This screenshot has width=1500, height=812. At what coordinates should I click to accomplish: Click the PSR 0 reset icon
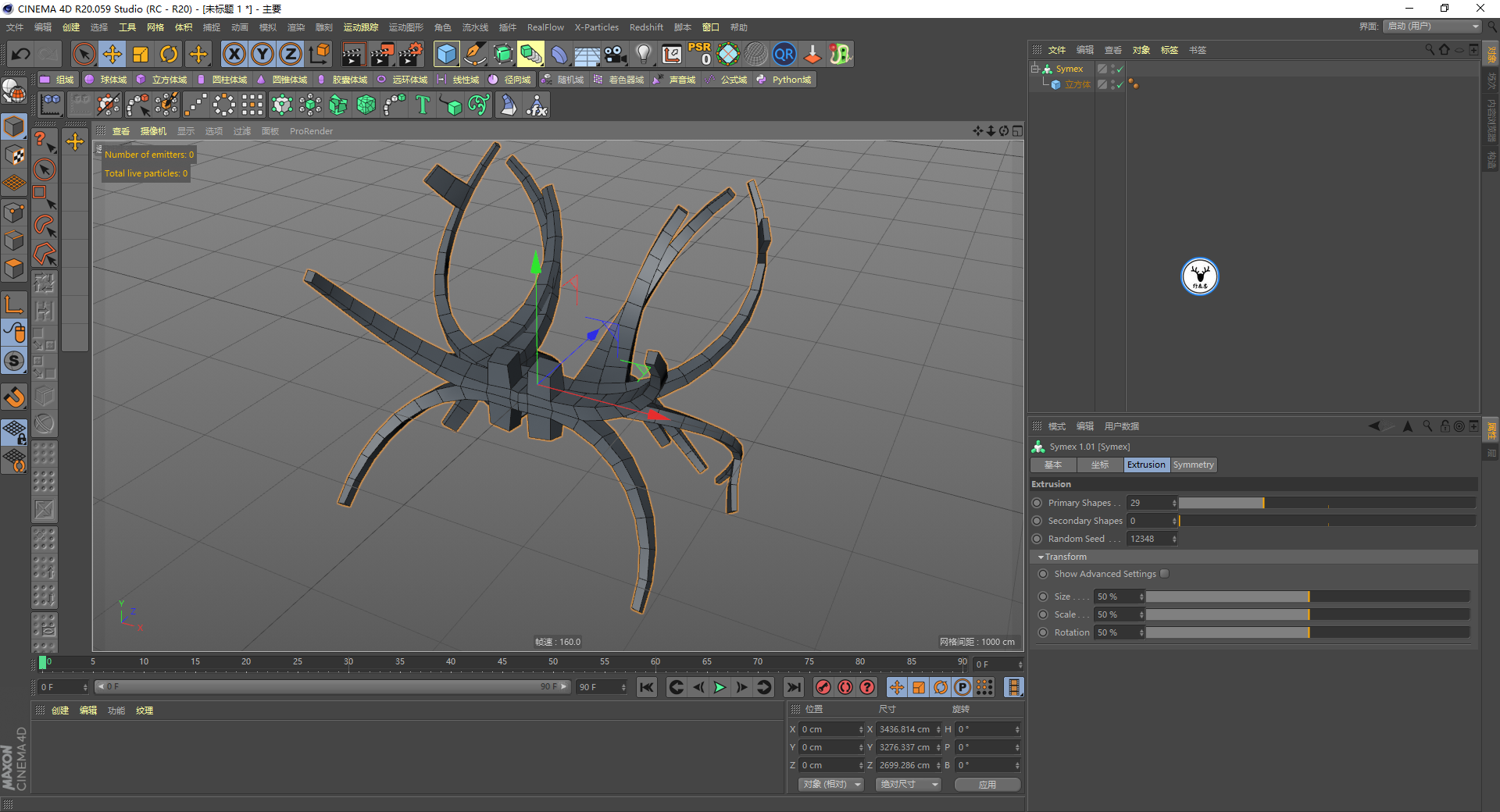pyautogui.click(x=700, y=54)
